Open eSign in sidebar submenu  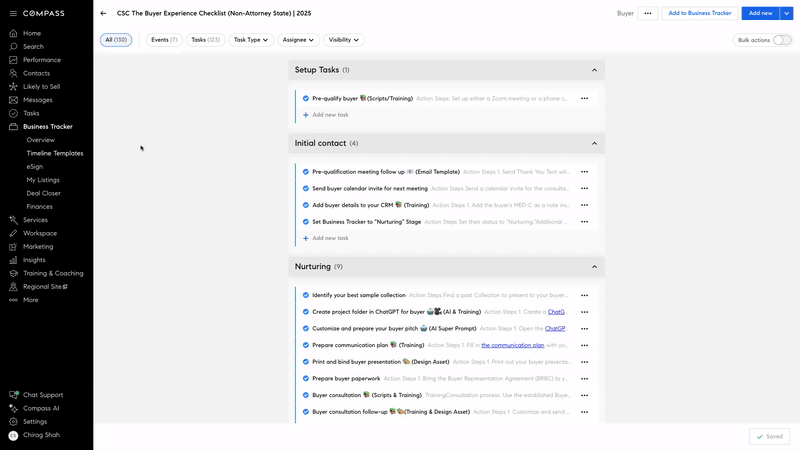click(x=35, y=166)
